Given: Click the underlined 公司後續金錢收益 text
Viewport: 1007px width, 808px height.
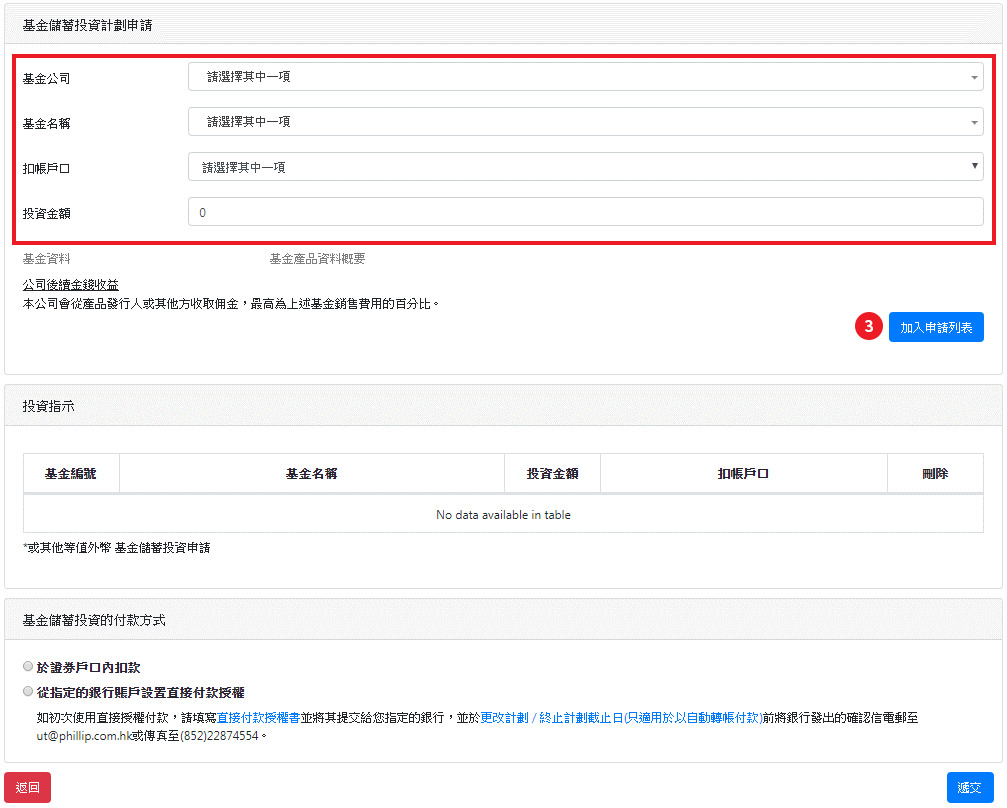Looking at the screenshot, I should click(71, 285).
